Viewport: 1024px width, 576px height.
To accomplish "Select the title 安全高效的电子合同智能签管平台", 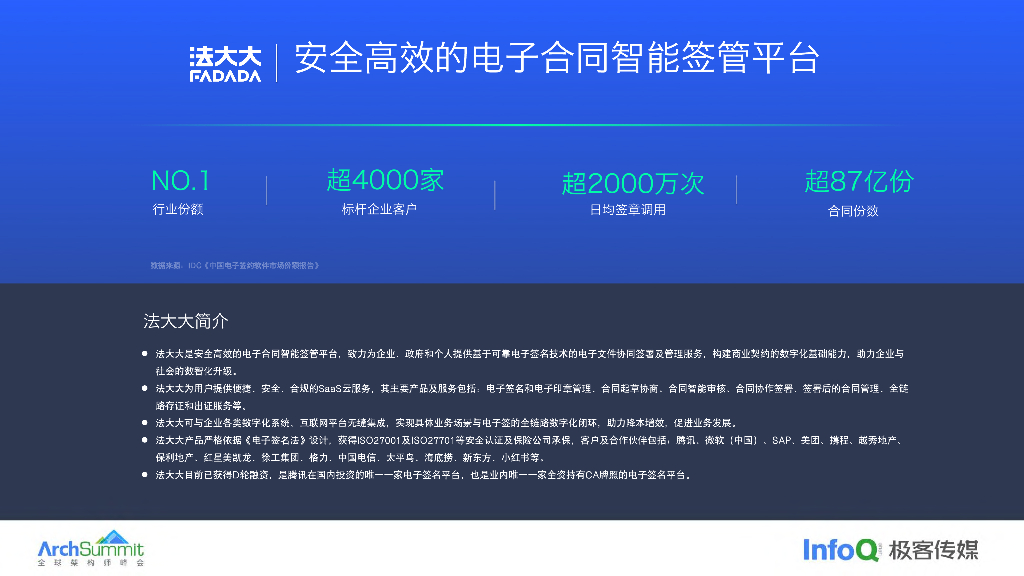I will (x=557, y=58).
